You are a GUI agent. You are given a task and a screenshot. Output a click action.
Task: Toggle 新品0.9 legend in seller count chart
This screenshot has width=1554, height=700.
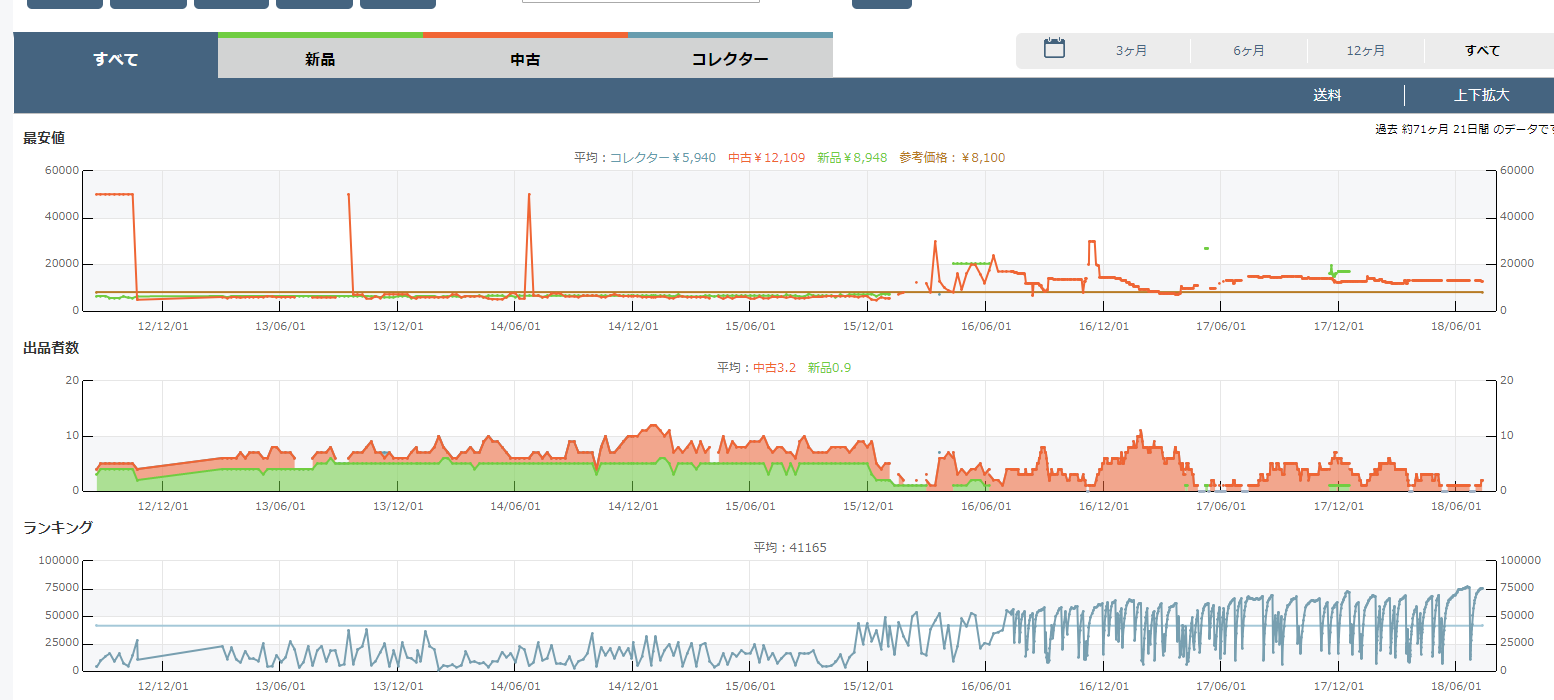coord(829,368)
